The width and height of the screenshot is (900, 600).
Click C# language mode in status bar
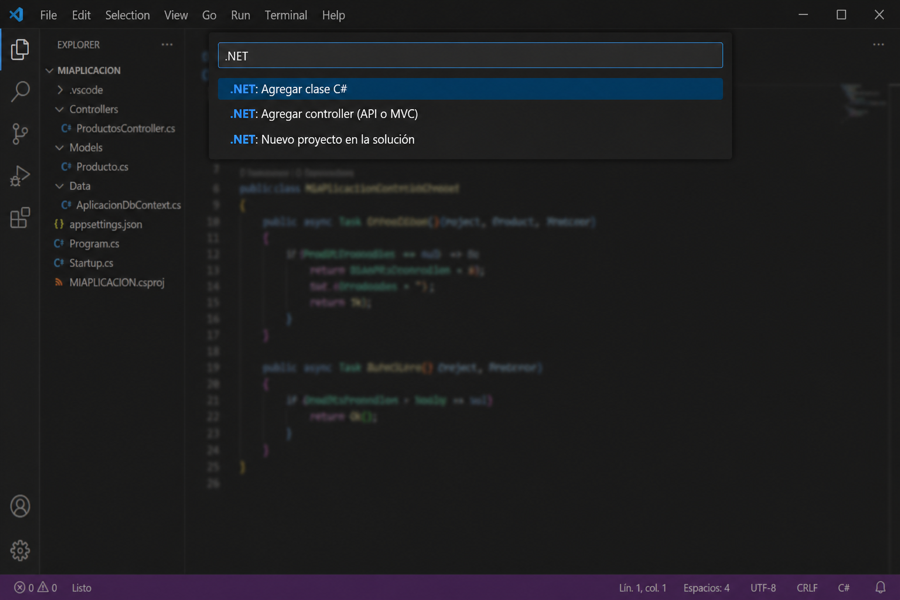[844, 587]
